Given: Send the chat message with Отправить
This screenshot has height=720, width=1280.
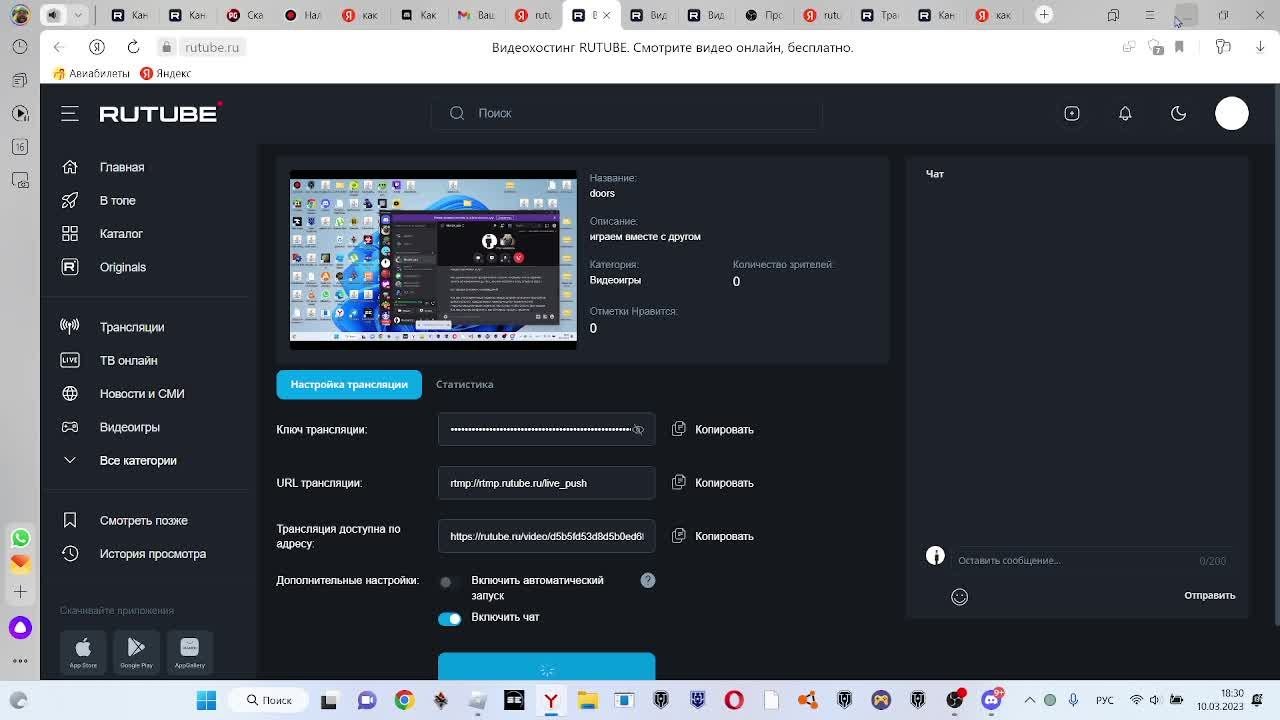Looking at the screenshot, I should coord(1210,595).
